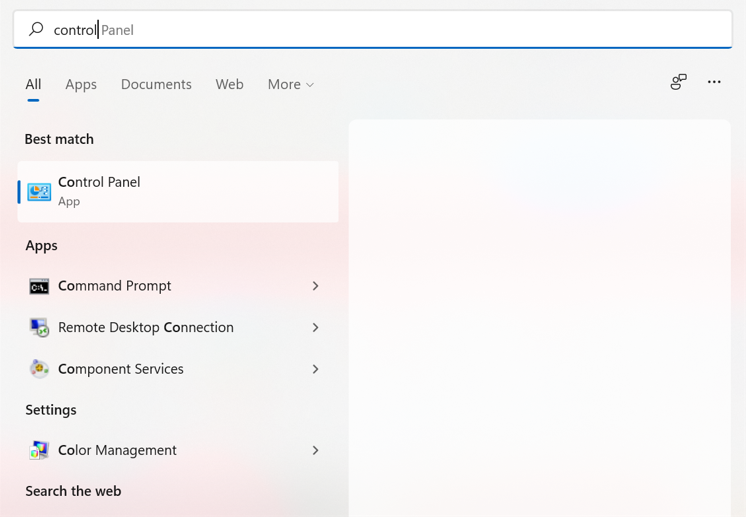Click the Component Services icon

coord(39,369)
